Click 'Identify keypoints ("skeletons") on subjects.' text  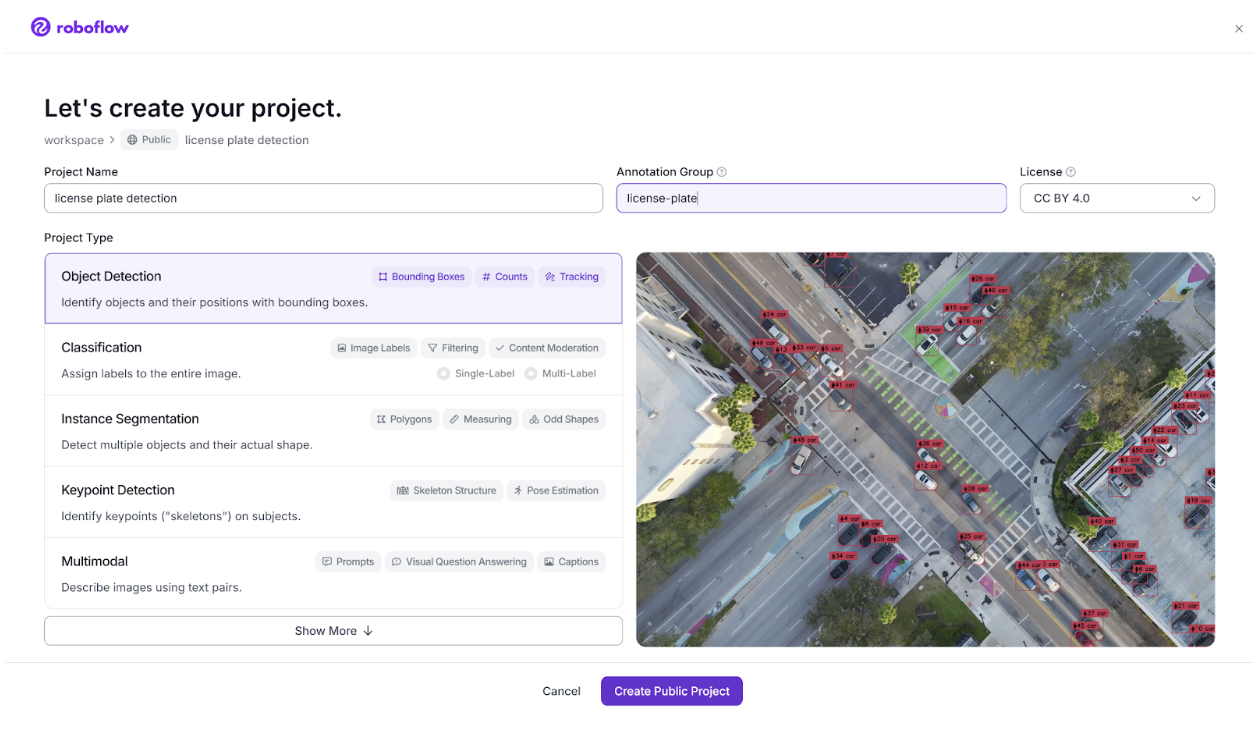coord(181,517)
